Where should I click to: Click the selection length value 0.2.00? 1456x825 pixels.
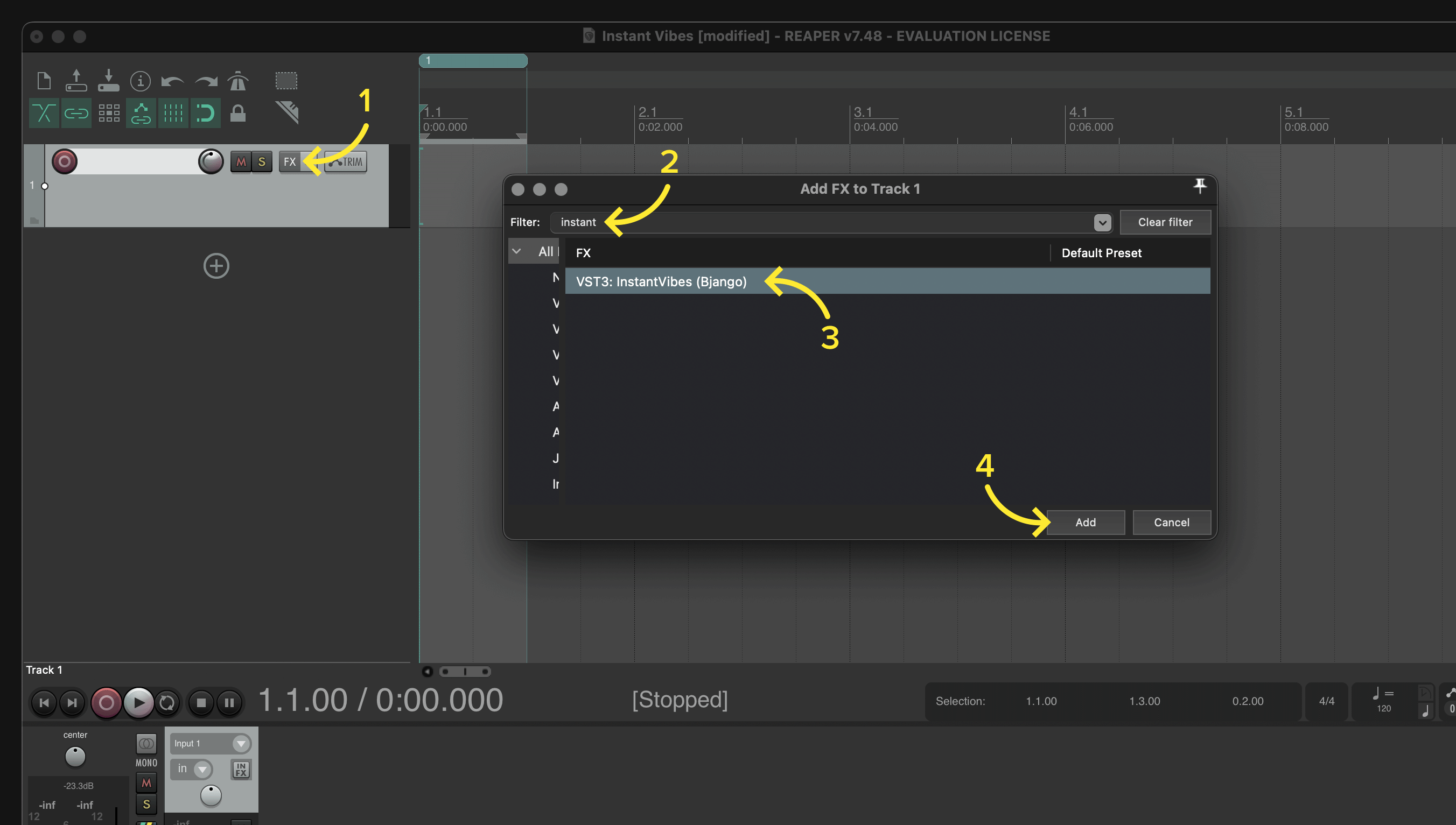[1248, 701]
